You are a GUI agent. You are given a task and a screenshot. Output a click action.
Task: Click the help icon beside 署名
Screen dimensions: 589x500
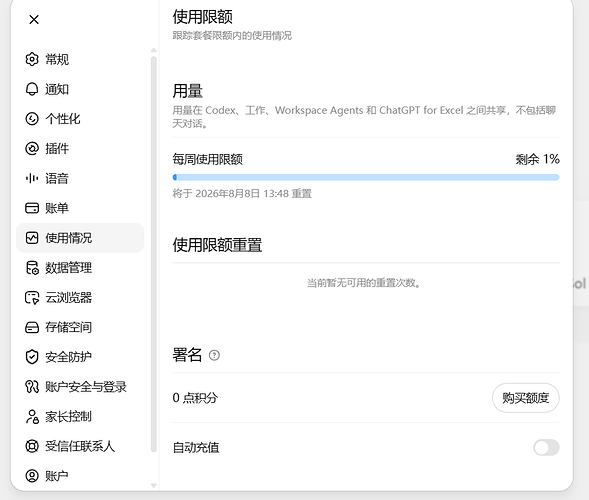click(214, 355)
